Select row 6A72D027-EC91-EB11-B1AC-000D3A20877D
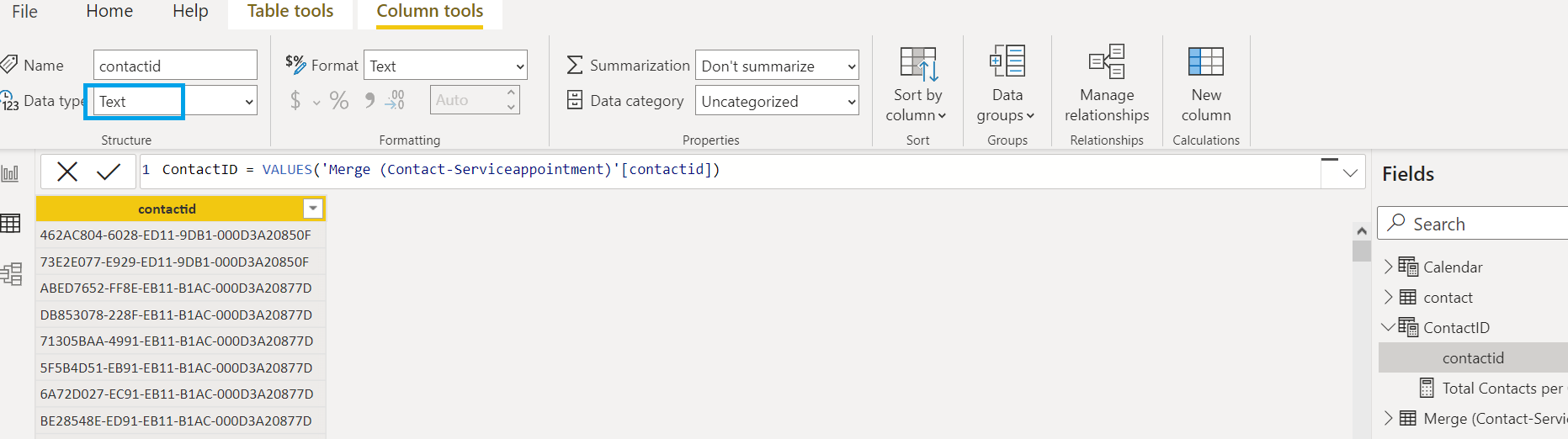The height and width of the screenshot is (439, 1568). [180, 394]
